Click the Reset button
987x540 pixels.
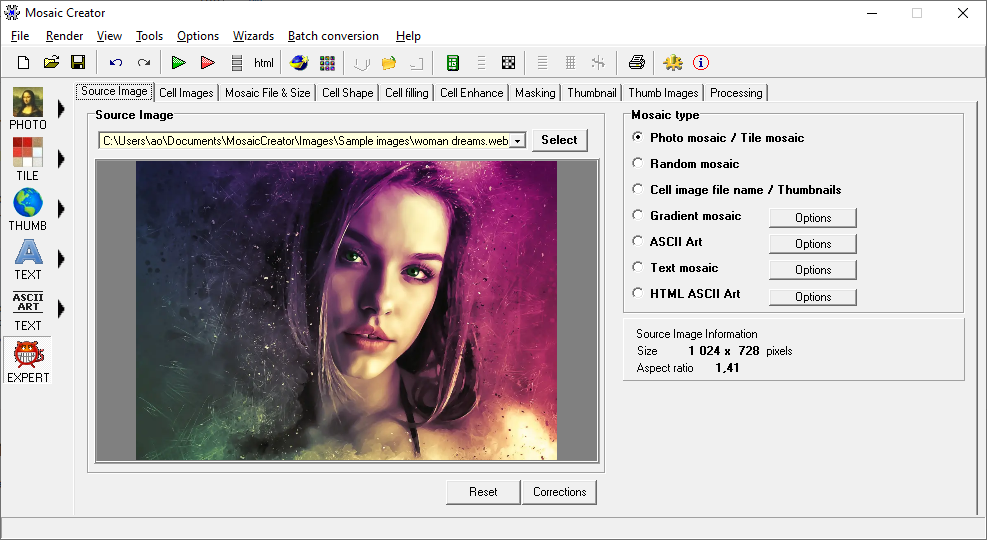(x=483, y=492)
